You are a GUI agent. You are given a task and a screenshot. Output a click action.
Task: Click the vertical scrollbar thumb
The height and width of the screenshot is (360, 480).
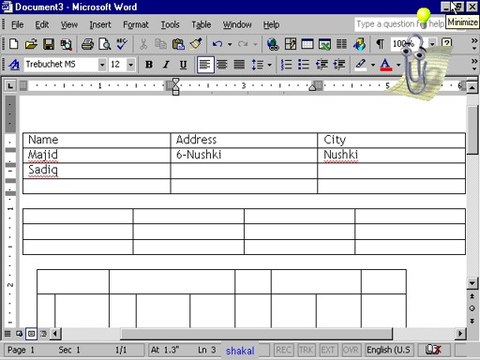[x=472, y=130]
